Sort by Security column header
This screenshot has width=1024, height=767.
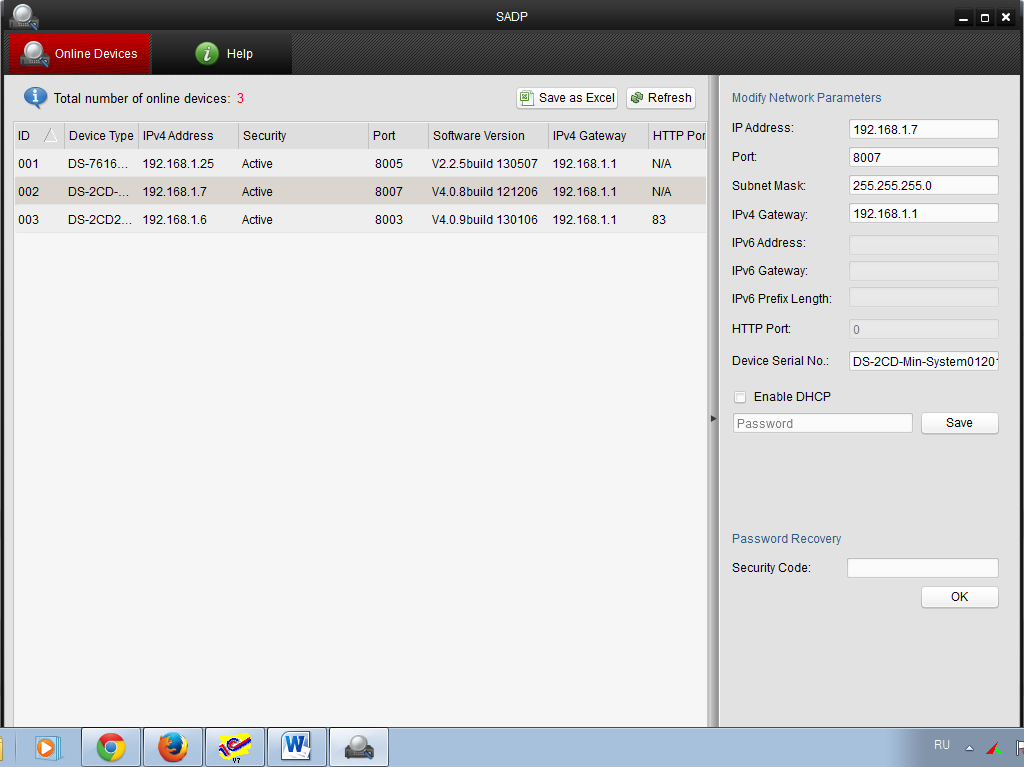coord(303,135)
